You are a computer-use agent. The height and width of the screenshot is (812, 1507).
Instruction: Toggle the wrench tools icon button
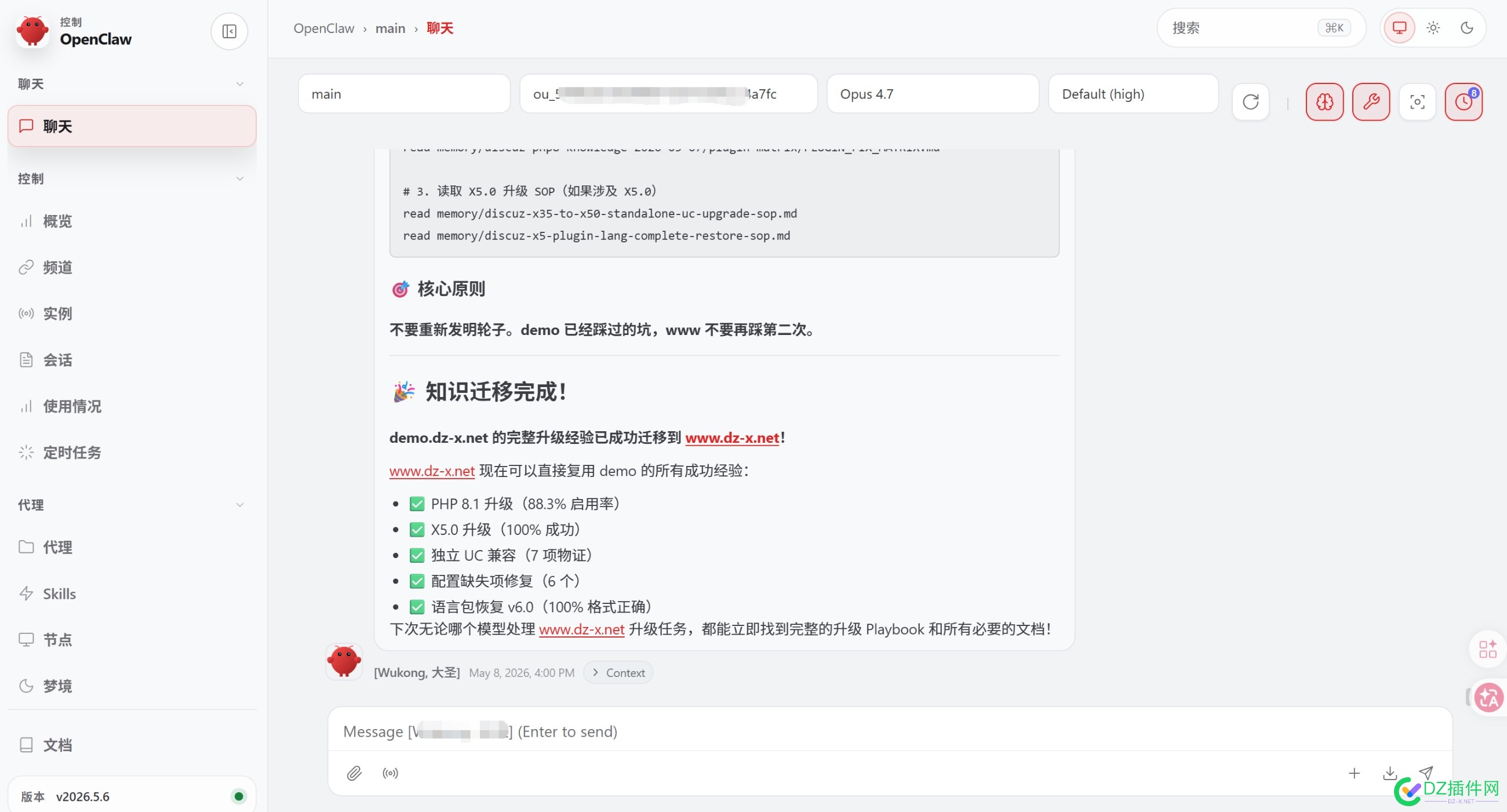(1371, 102)
